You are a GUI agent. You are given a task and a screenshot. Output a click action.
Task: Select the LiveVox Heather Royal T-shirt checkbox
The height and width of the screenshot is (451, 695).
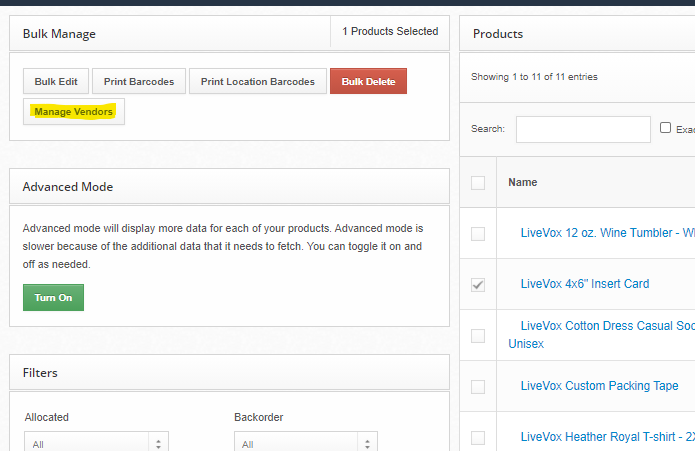478,437
